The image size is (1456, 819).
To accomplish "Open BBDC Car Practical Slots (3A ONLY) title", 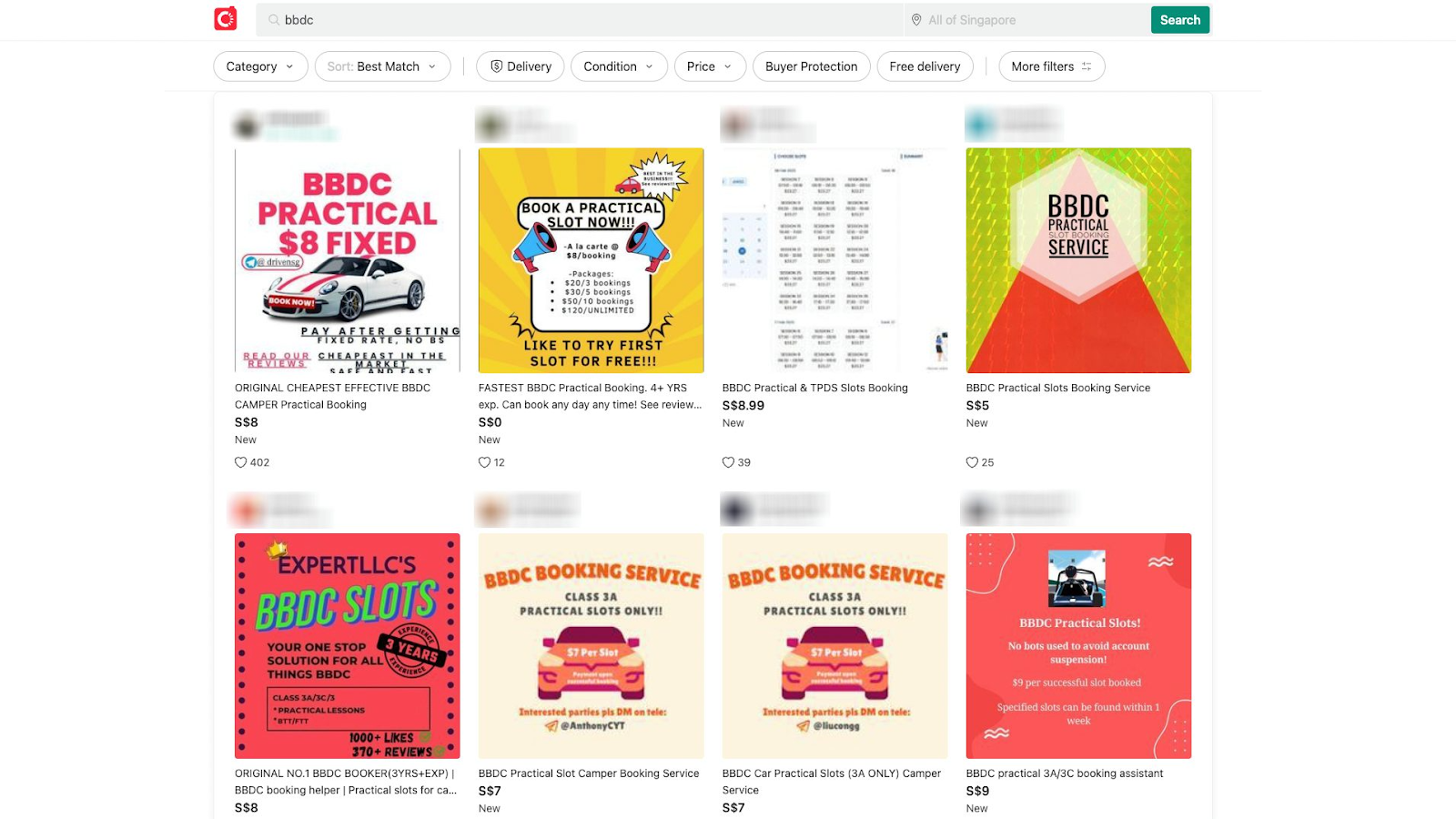I will click(832, 782).
